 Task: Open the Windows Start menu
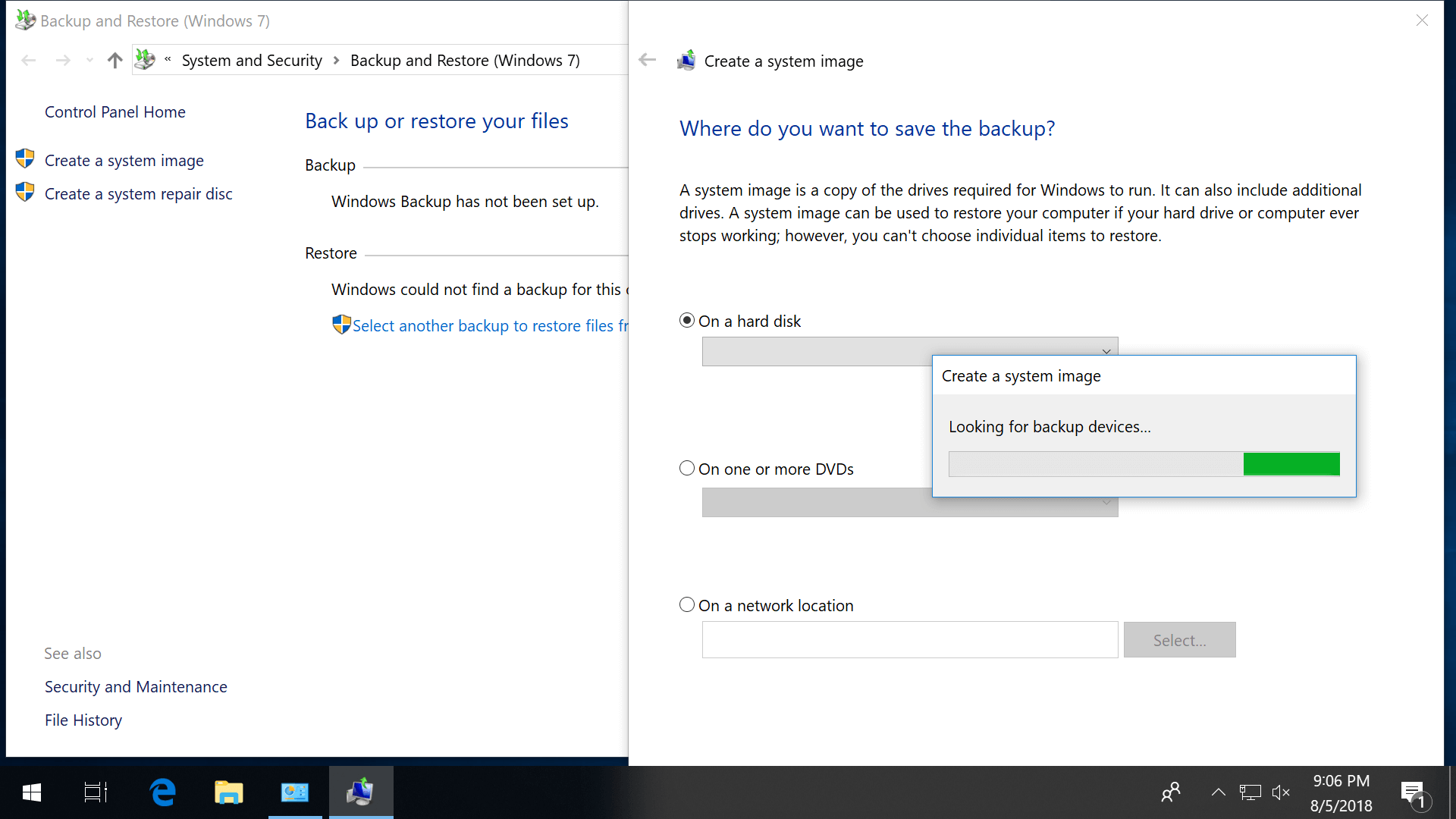[x=32, y=792]
